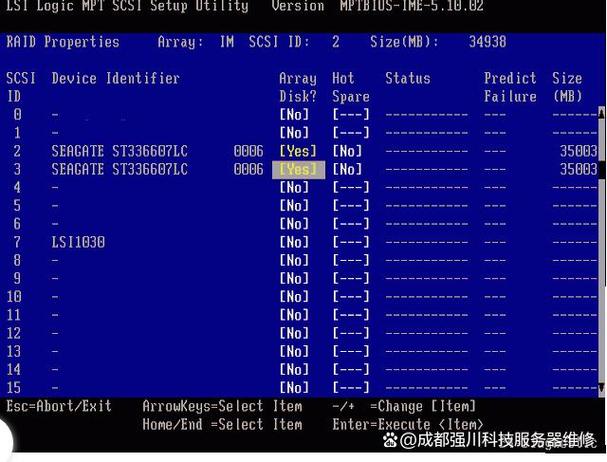
Task: Click Enter=Execute <Item> hint
Action: coord(408,424)
